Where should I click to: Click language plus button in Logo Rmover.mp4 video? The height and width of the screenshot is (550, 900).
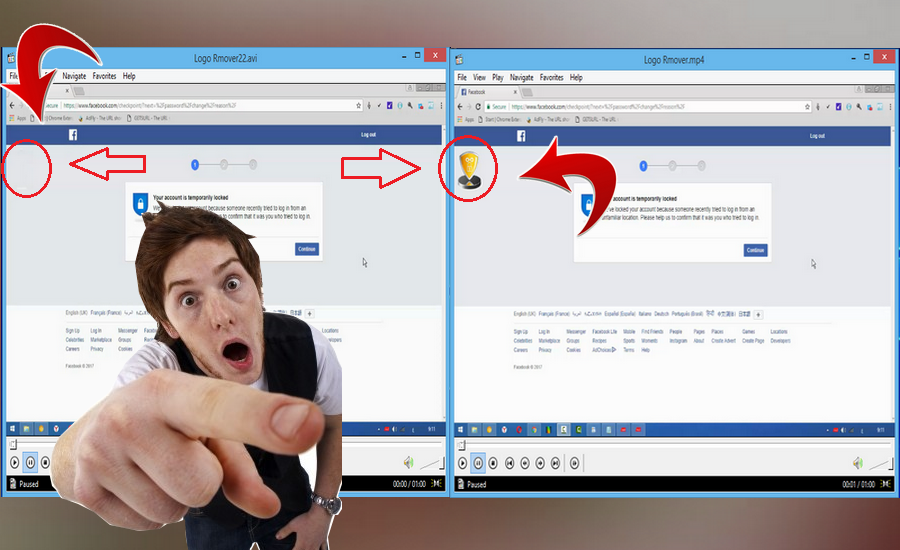(x=758, y=315)
